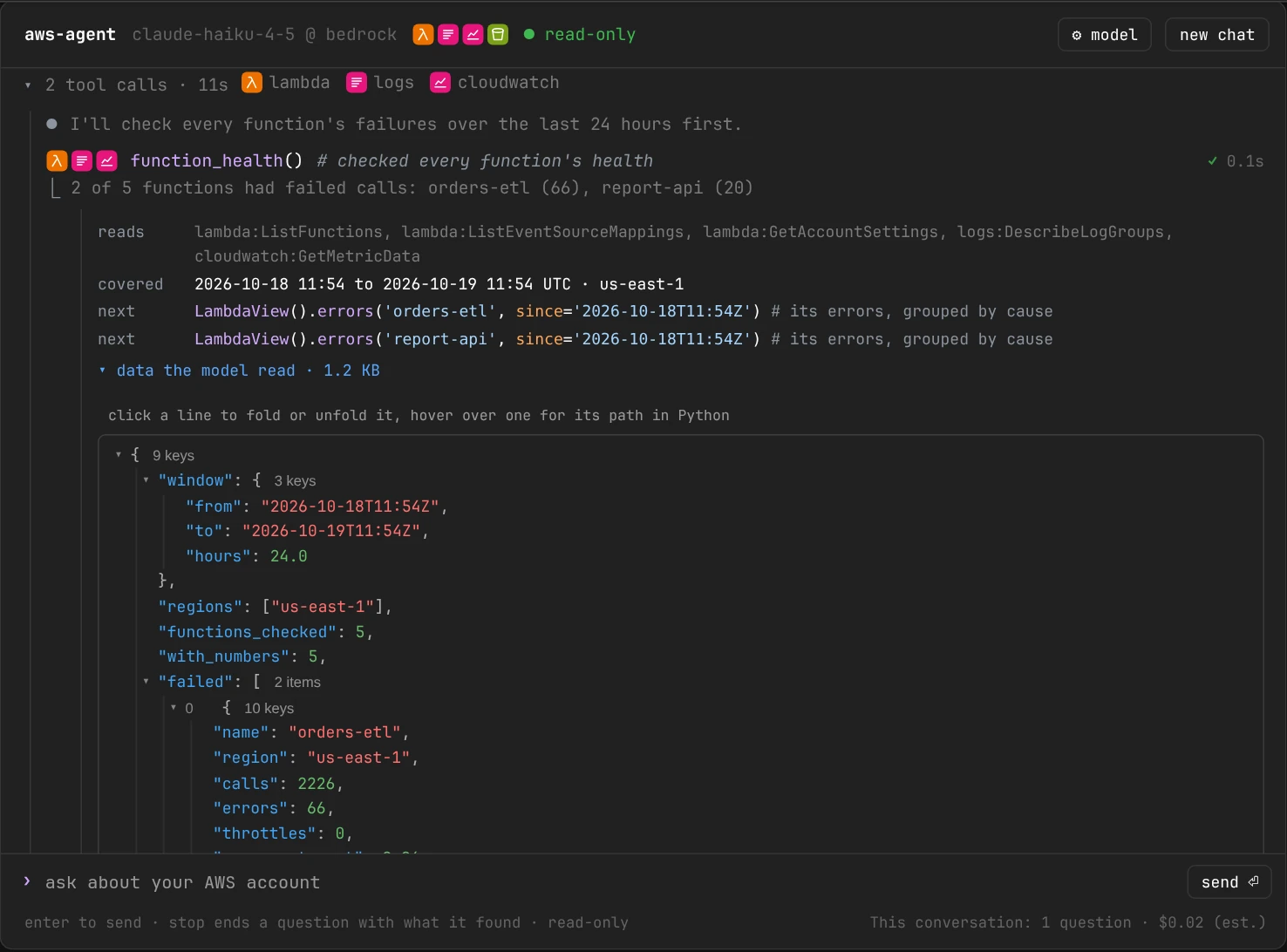Click the cloudwatch chart icon in the header
This screenshot has height=952, width=1287.
(473, 35)
